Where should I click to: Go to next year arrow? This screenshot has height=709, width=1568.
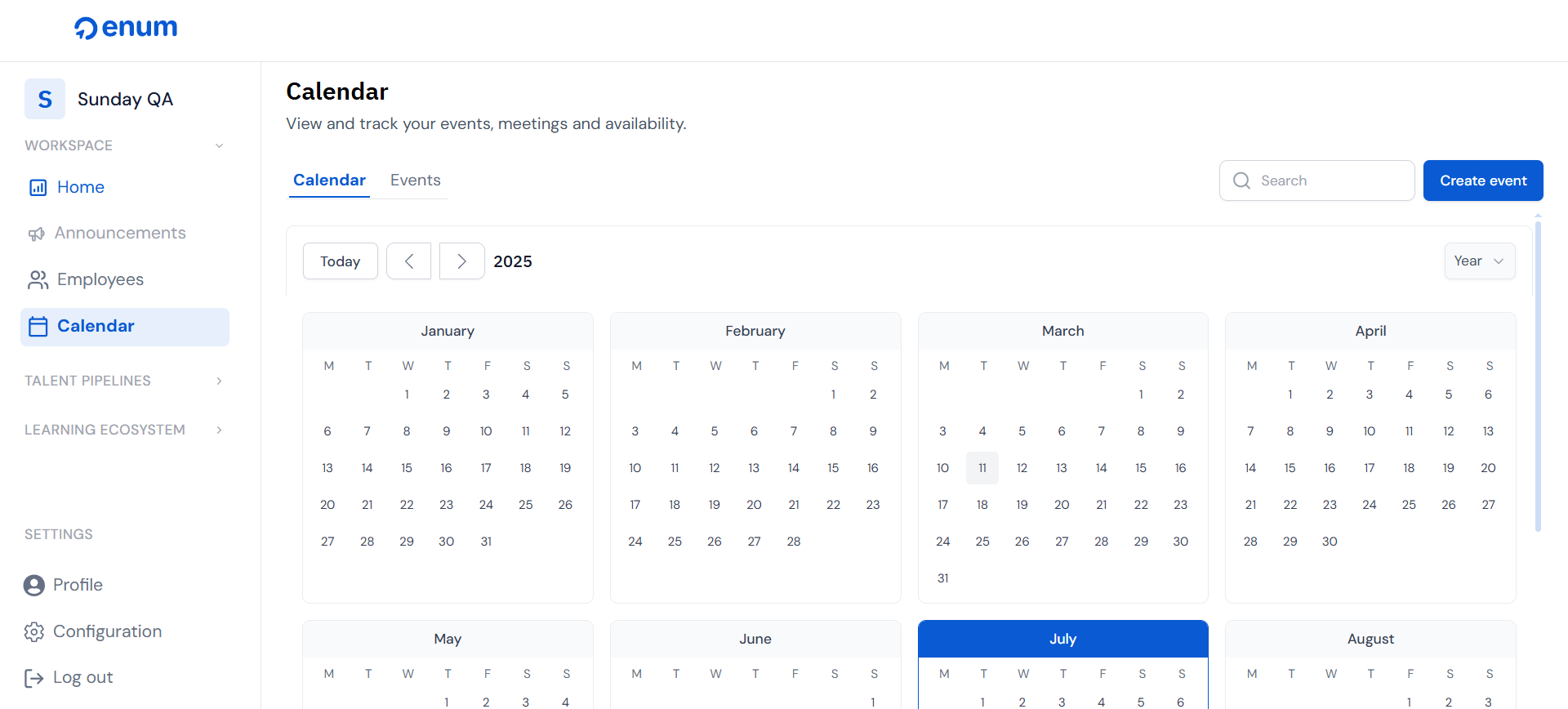click(x=461, y=261)
